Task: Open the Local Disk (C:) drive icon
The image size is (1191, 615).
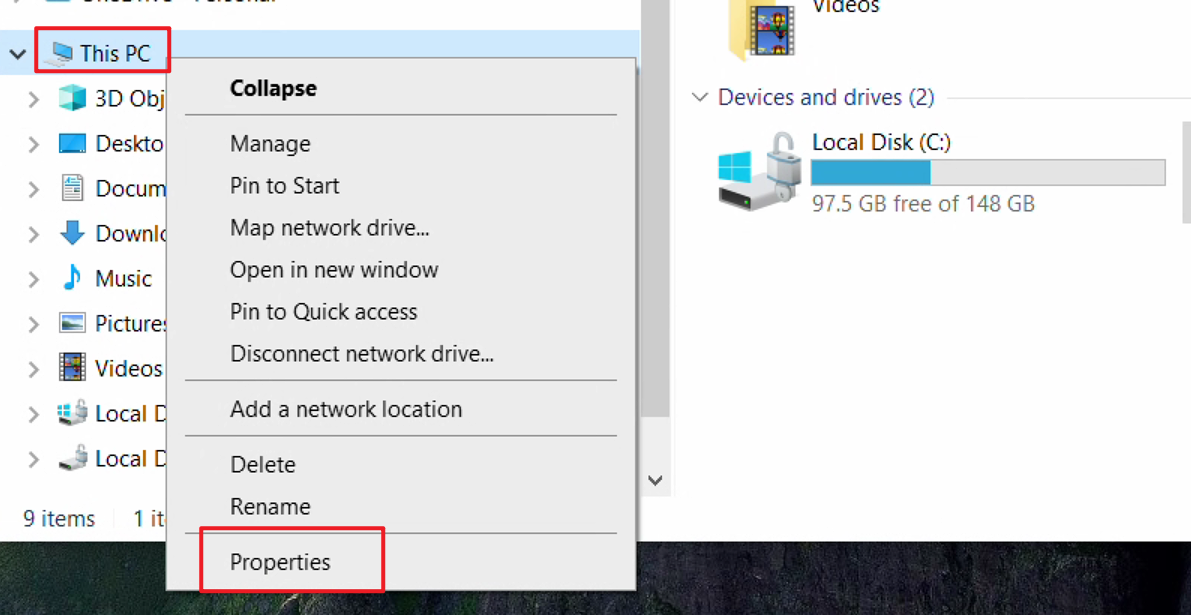Action: (x=757, y=172)
